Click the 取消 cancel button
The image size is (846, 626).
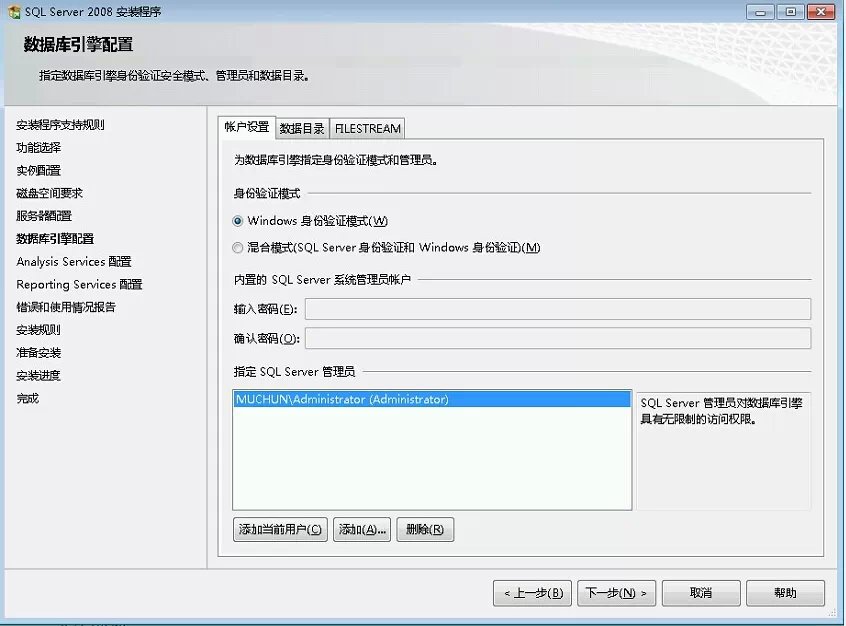click(701, 593)
